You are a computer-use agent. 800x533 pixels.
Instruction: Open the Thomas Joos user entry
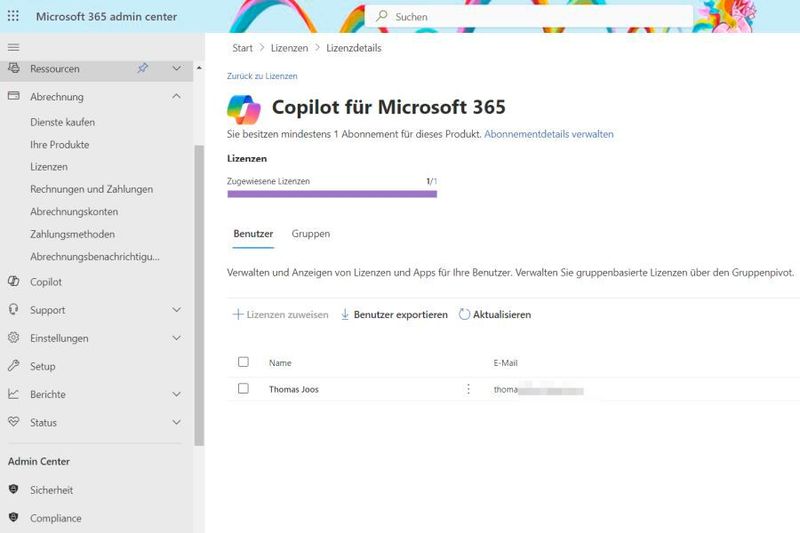click(294, 389)
